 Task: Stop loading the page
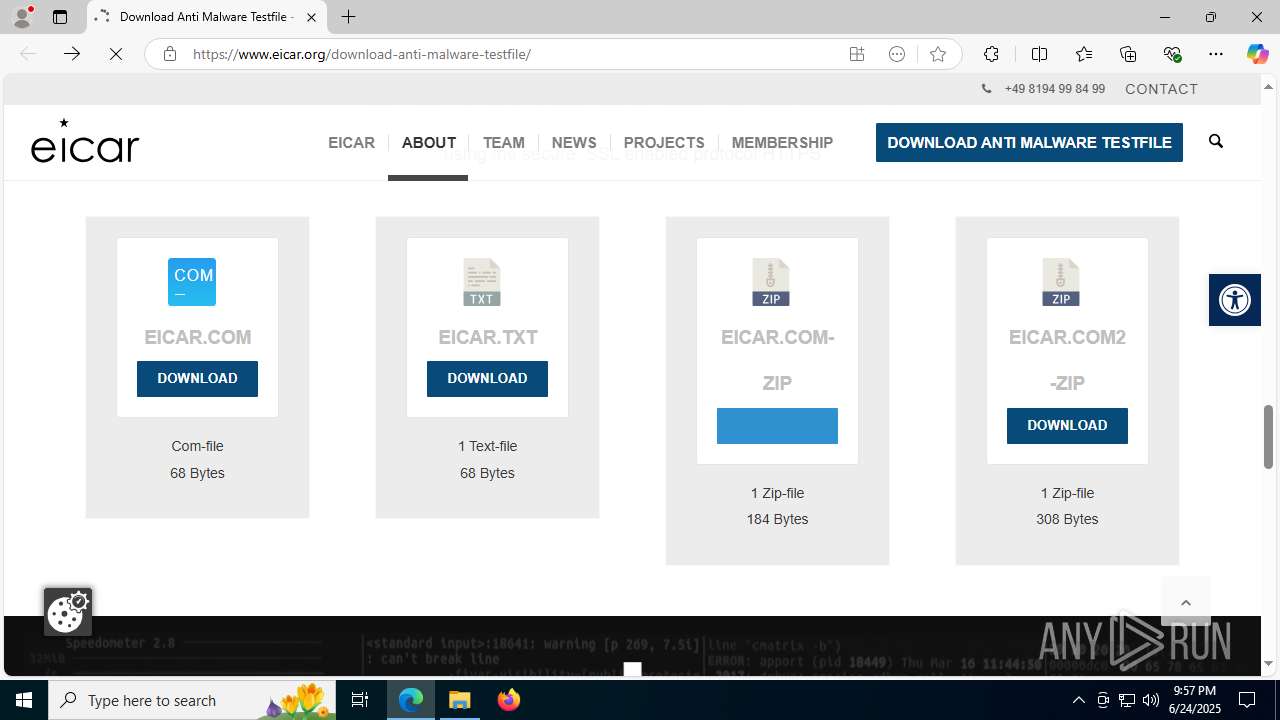click(116, 54)
